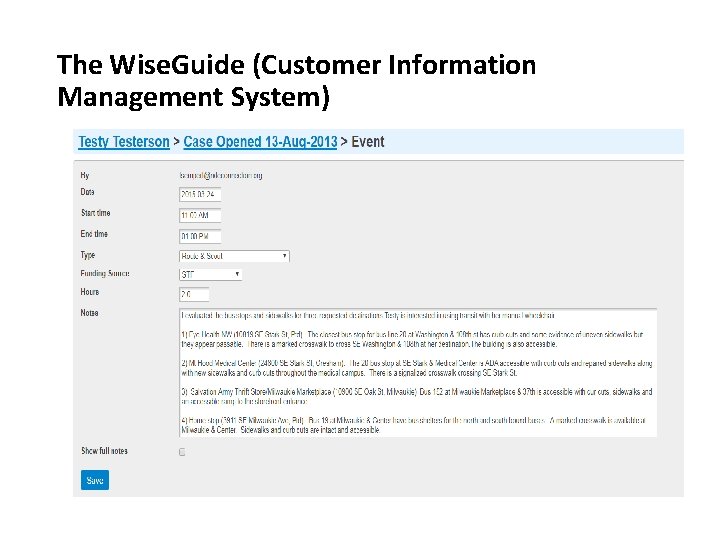
Task: Click the email address beside By
Action: 221,175
